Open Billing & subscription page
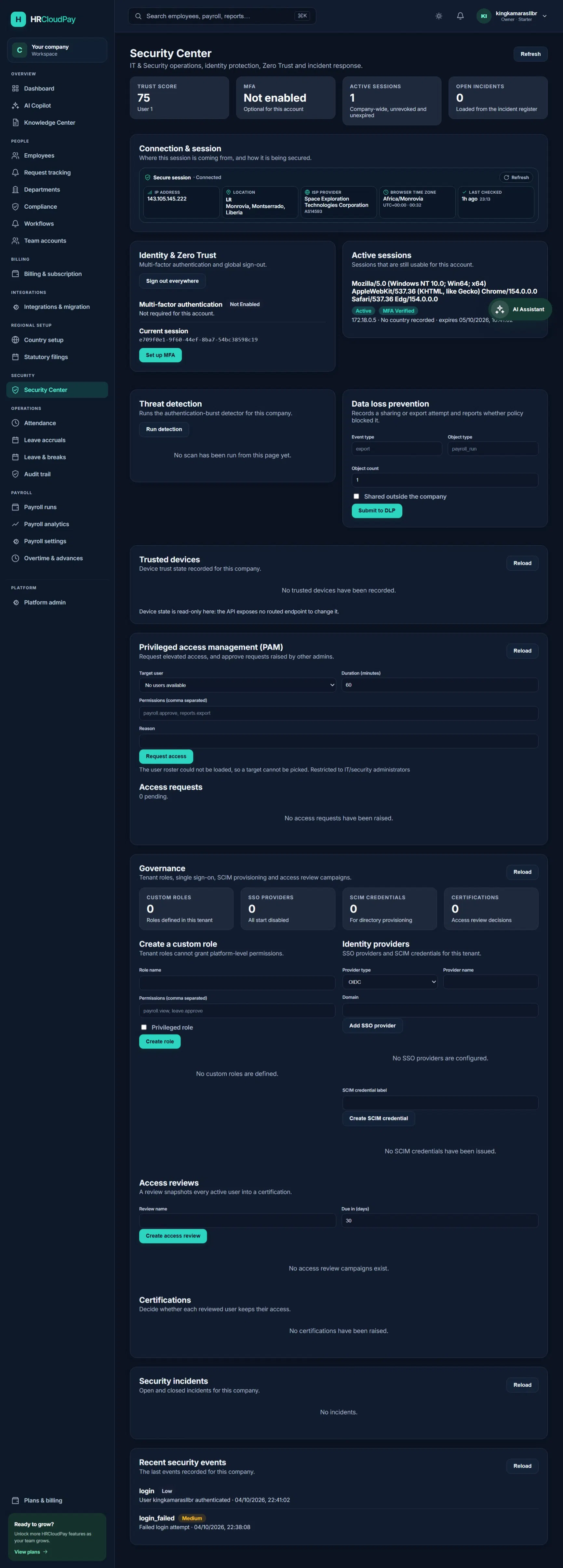Viewport: 563px width, 1568px height. pos(57,274)
